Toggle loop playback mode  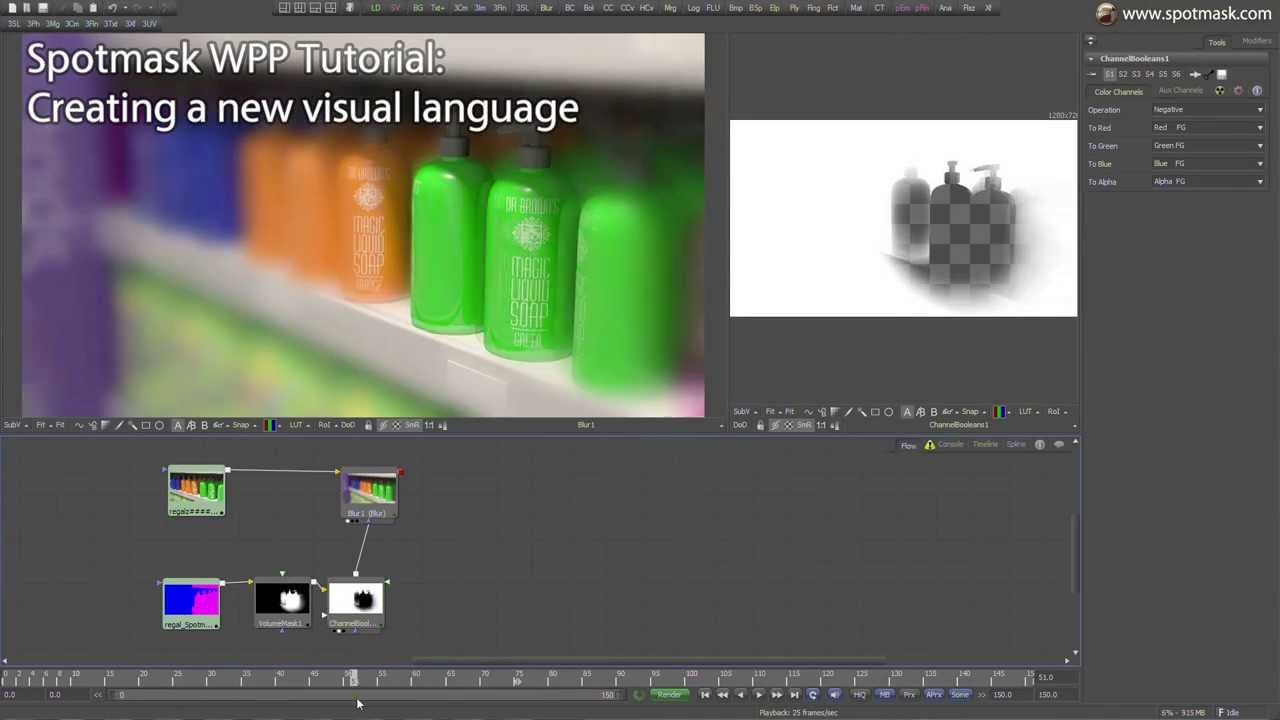pos(812,695)
